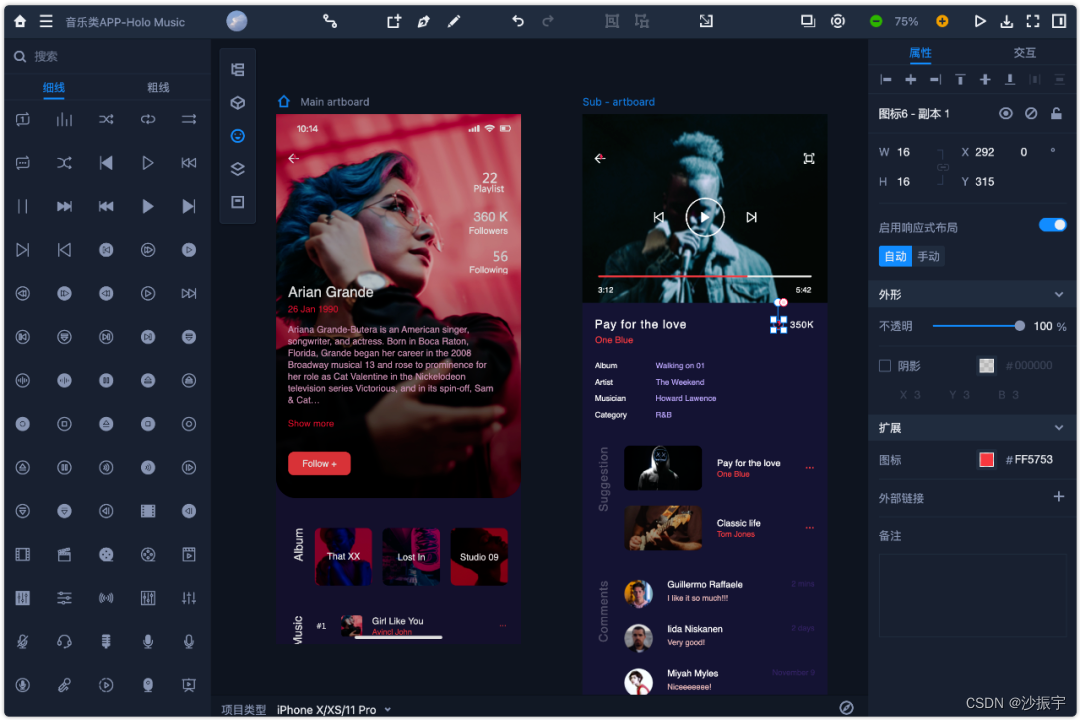Align left using alignment icon

click(886, 80)
